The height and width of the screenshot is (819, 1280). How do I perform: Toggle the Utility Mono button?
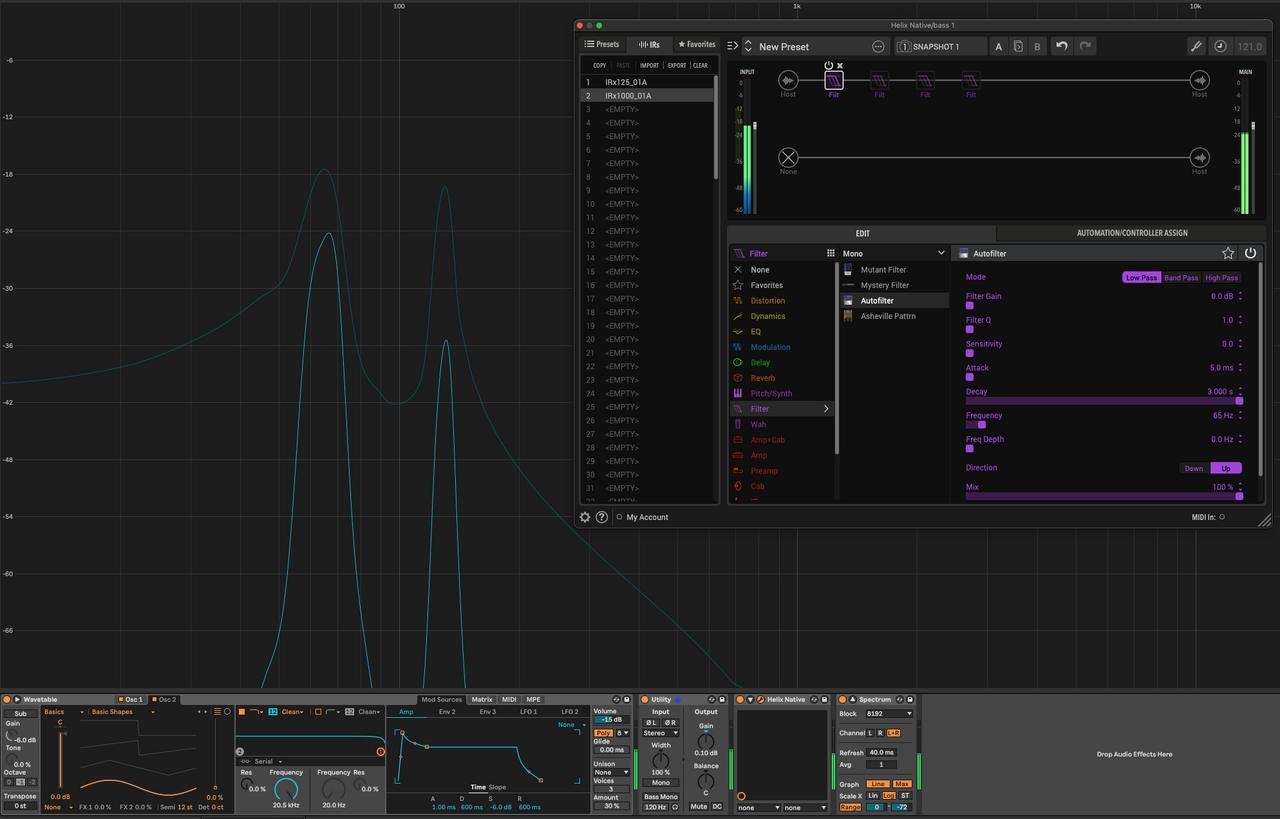click(661, 782)
